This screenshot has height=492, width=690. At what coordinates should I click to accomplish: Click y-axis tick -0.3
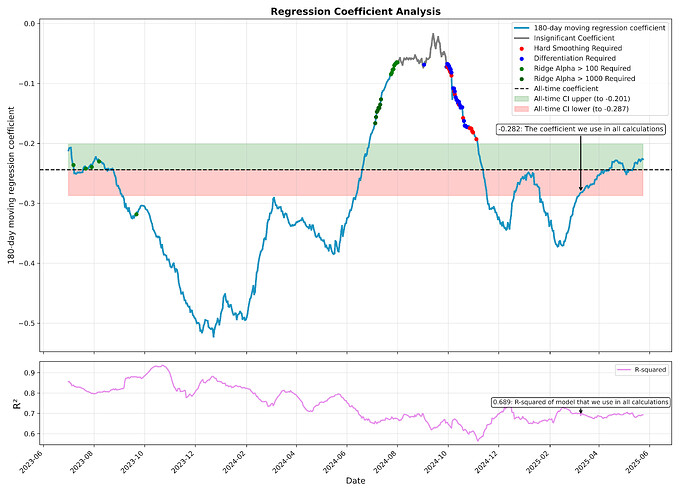point(26,203)
